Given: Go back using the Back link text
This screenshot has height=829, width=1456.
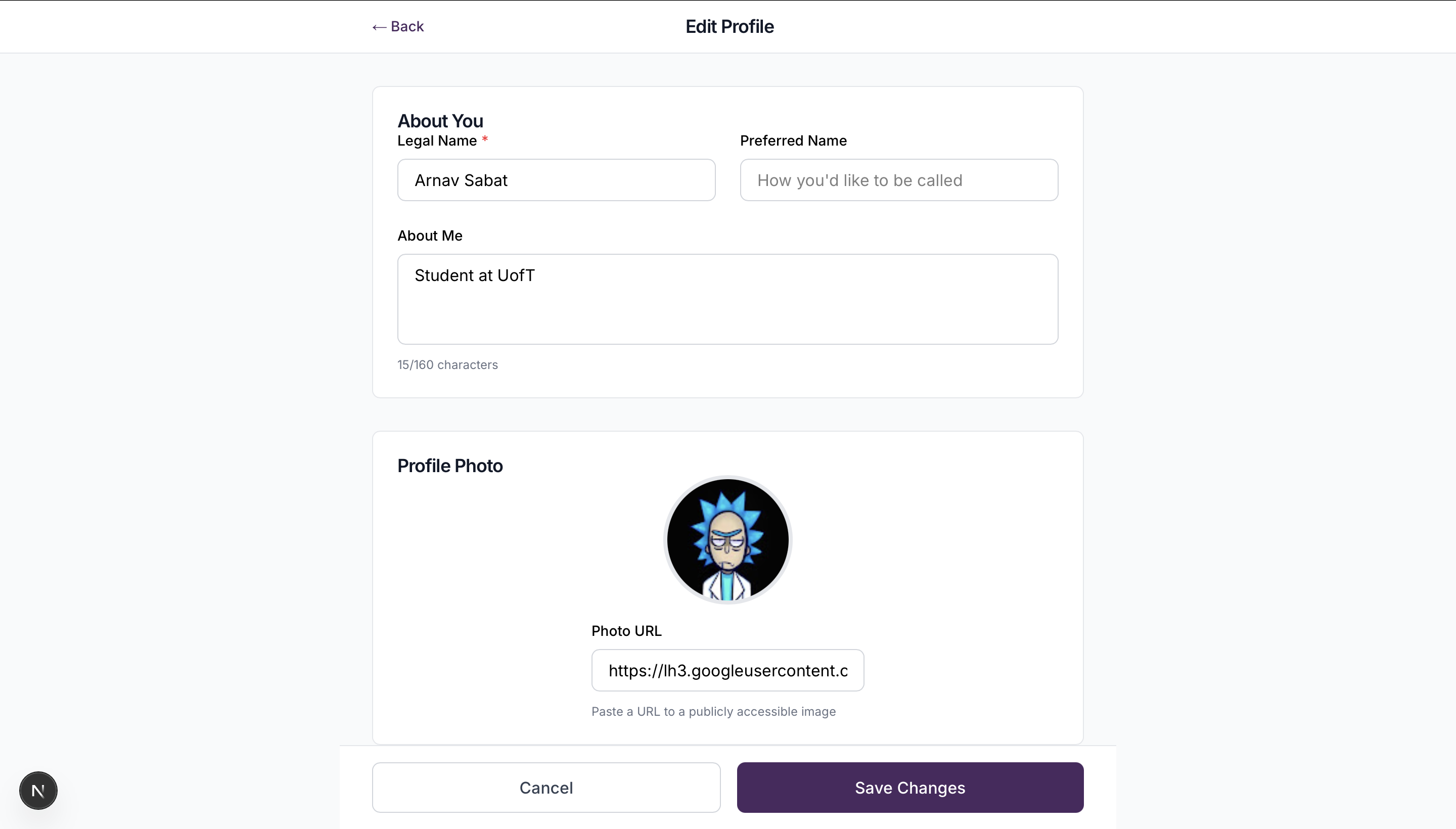Looking at the screenshot, I should pos(407,27).
